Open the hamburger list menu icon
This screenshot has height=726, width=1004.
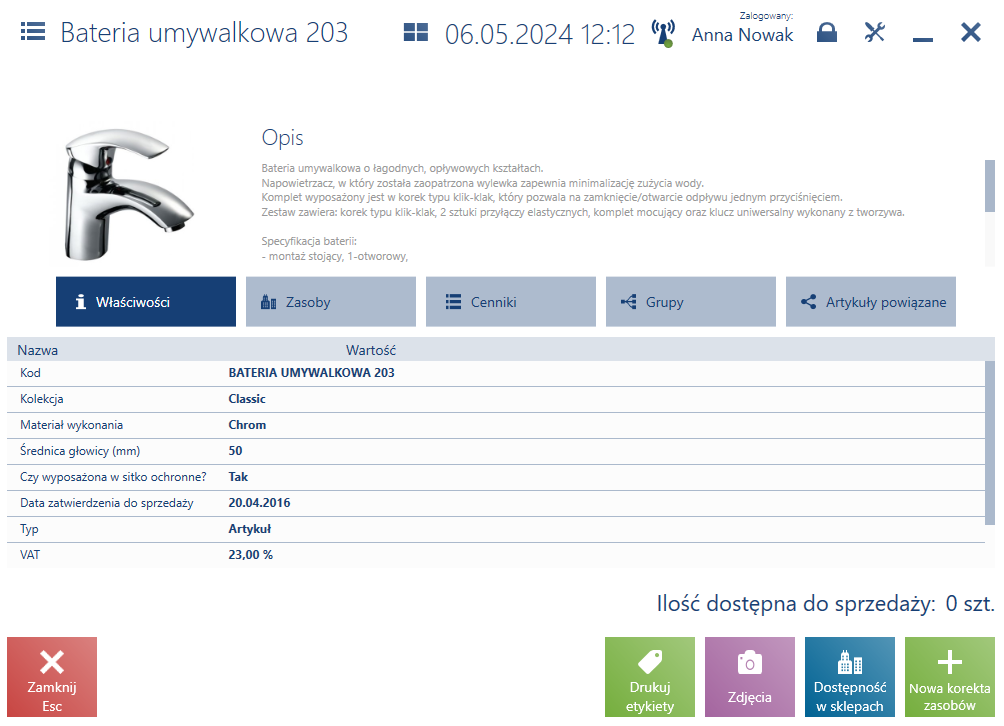coord(33,31)
